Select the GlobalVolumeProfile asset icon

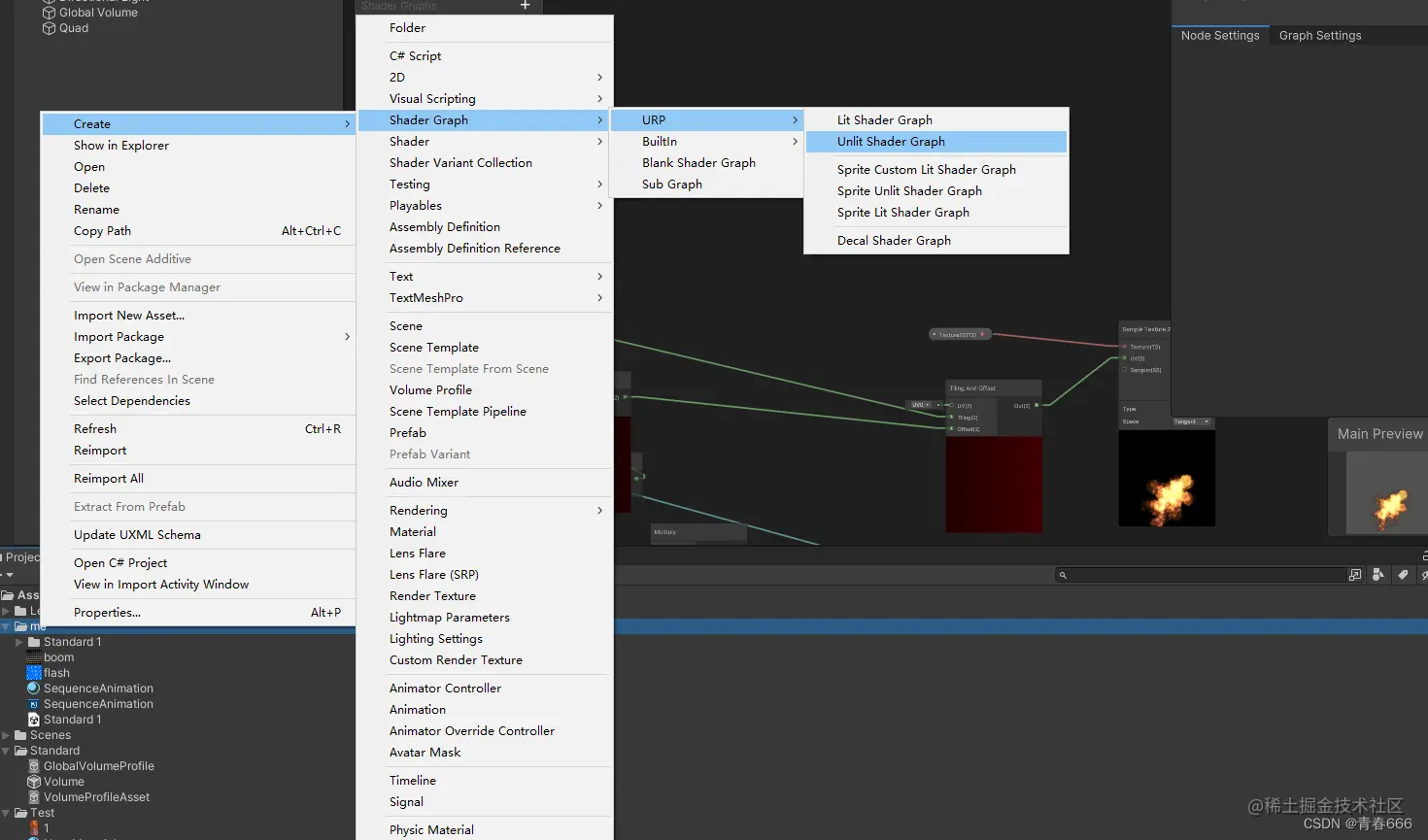[x=35, y=766]
